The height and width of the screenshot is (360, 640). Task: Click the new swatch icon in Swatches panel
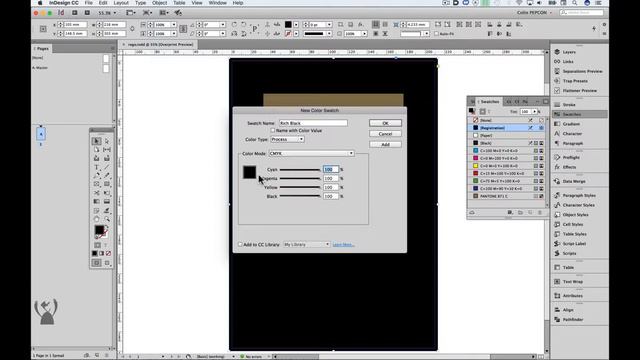(x=531, y=213)
